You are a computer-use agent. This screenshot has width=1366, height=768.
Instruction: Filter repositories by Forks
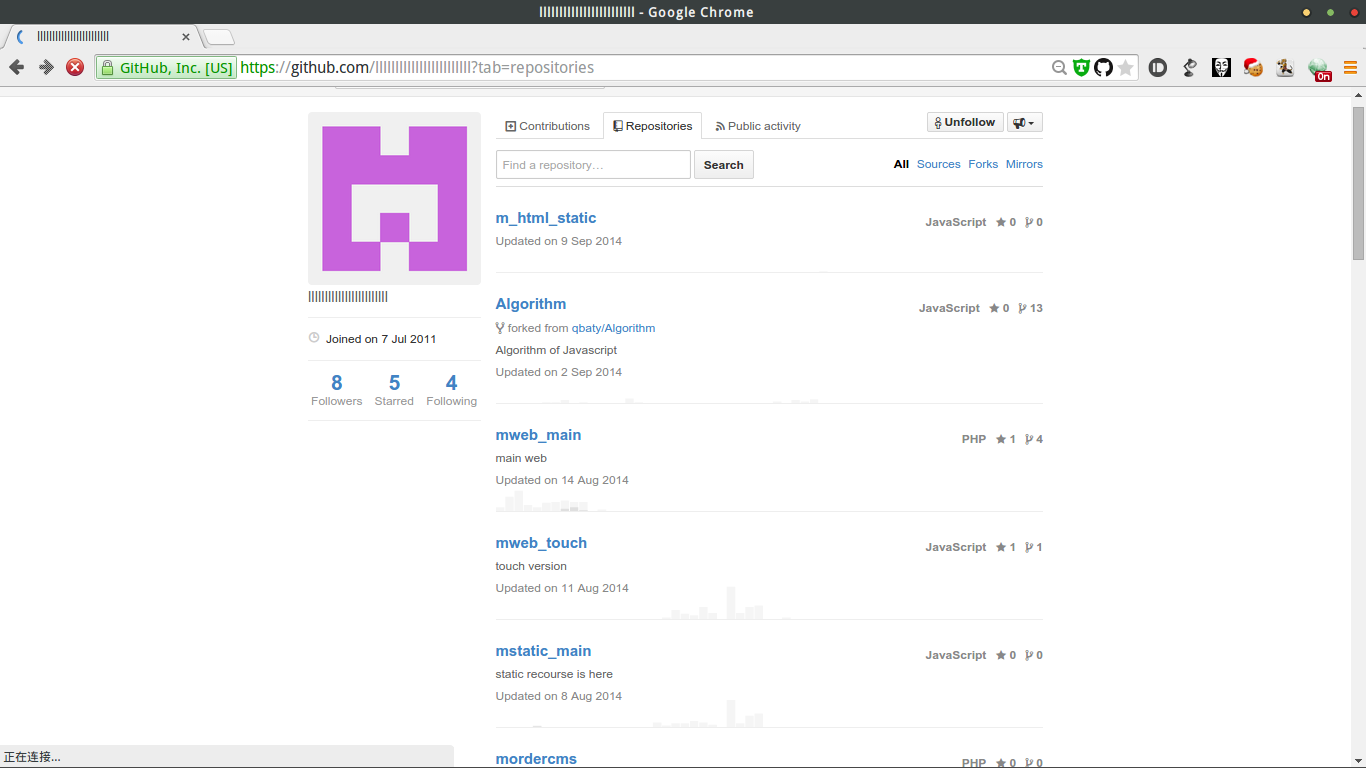click(983, 164)
